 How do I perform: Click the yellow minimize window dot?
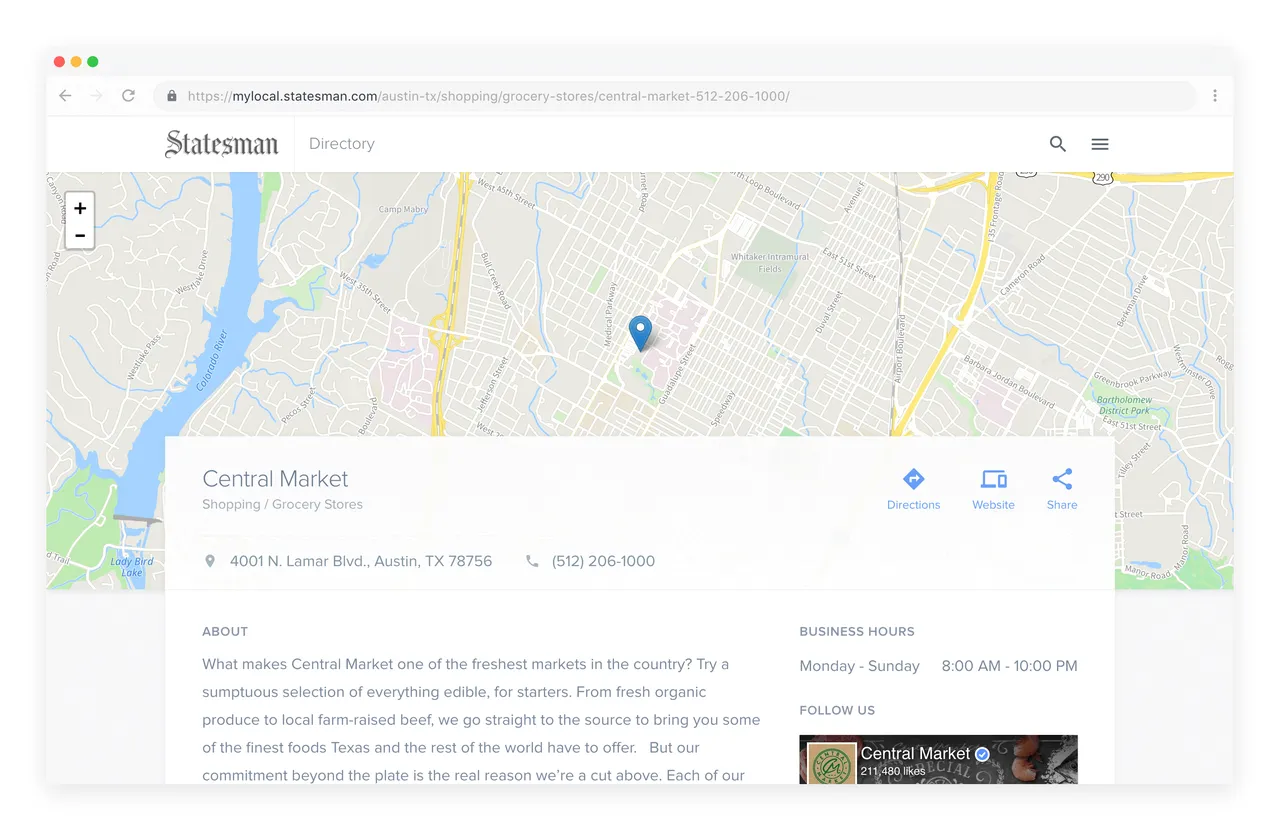76,62
